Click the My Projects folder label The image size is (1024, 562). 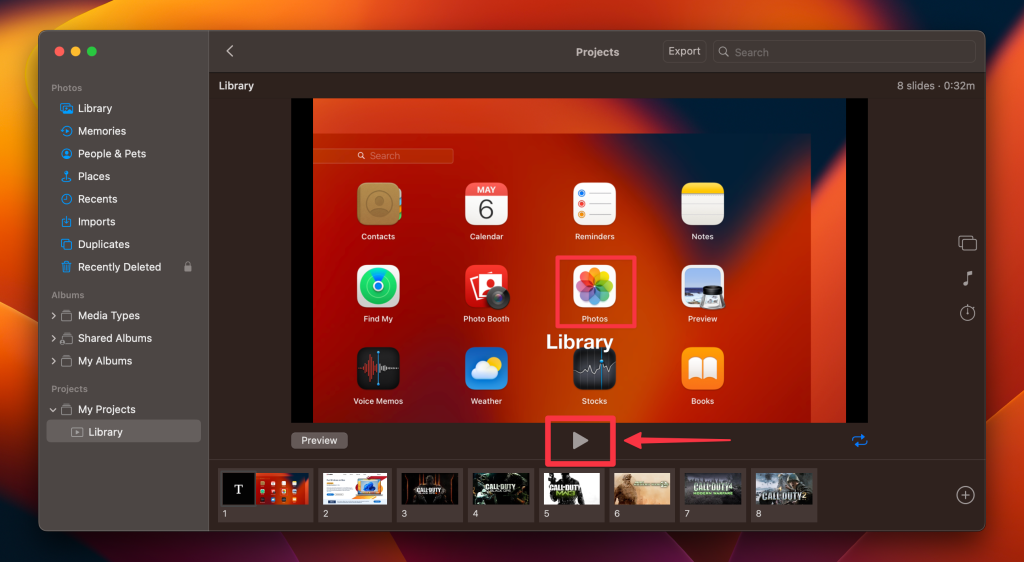(106, 409)
